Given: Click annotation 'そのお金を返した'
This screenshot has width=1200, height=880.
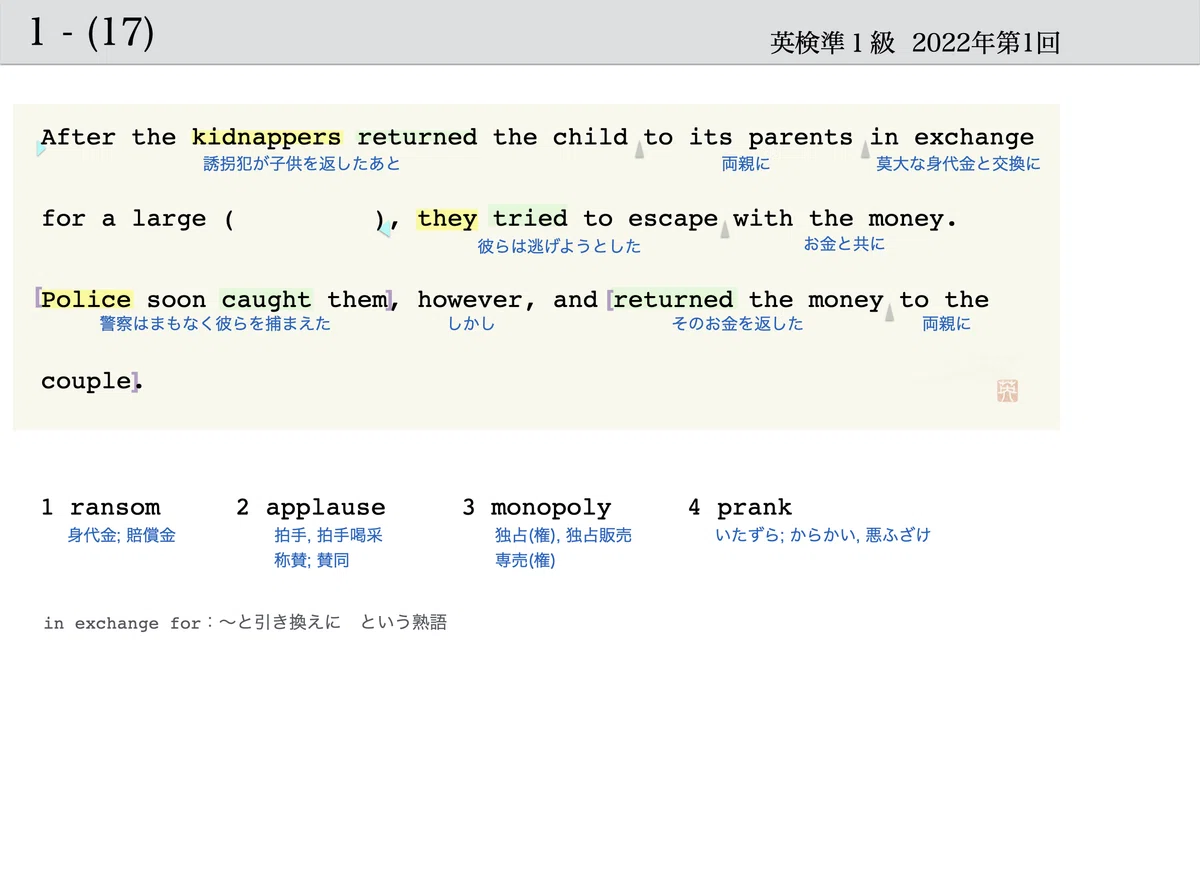Looking at the screenshot, I should [x=737, y=324].
